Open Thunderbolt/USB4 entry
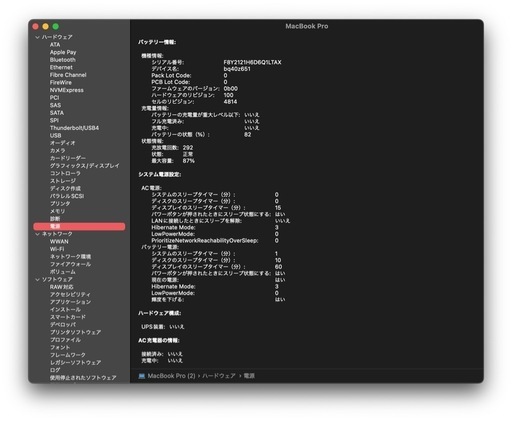This screenshot has height=421, width=512. click(74, 128)
